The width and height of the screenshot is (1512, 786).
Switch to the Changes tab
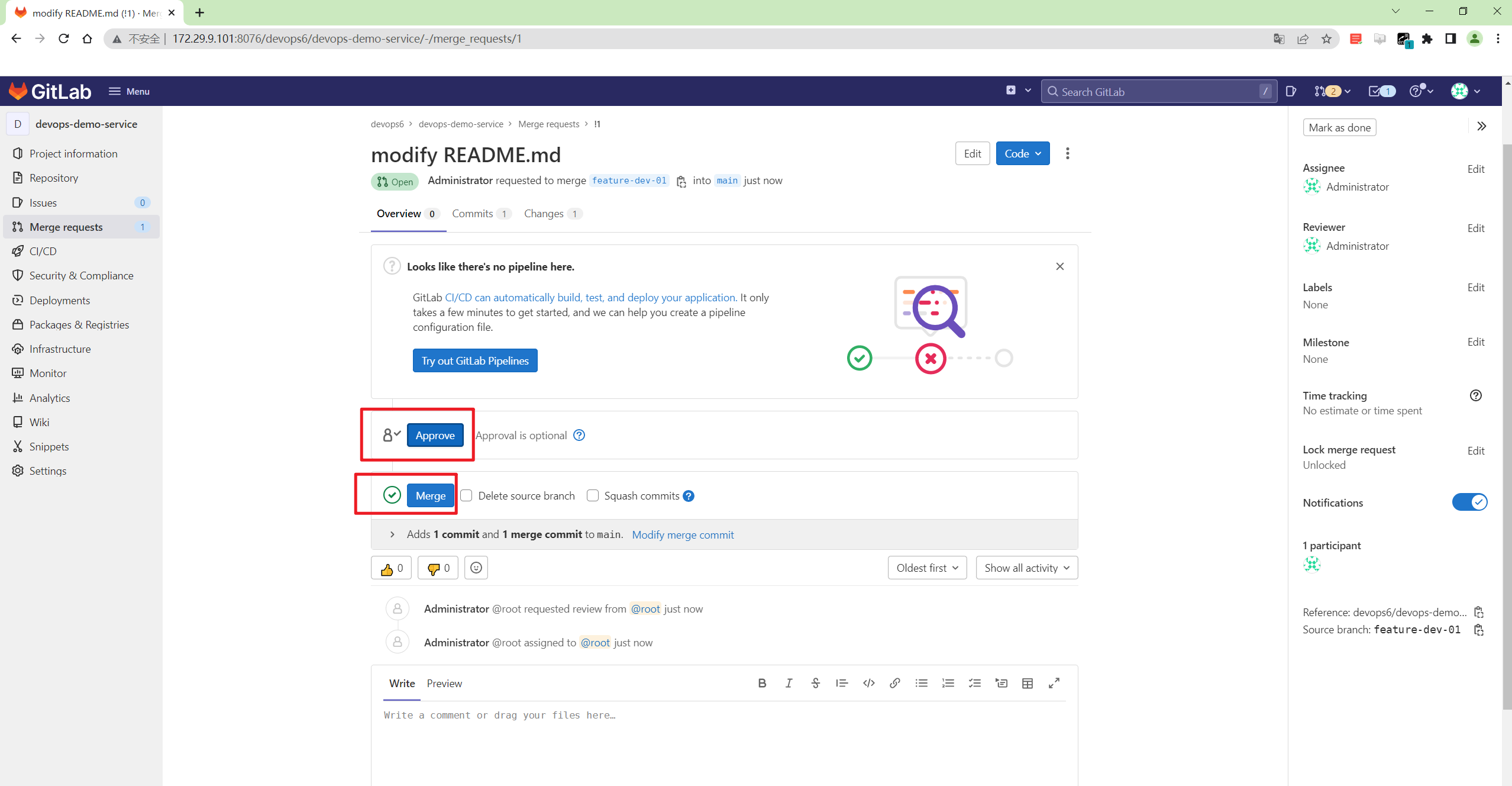click(x=544, y=214)
